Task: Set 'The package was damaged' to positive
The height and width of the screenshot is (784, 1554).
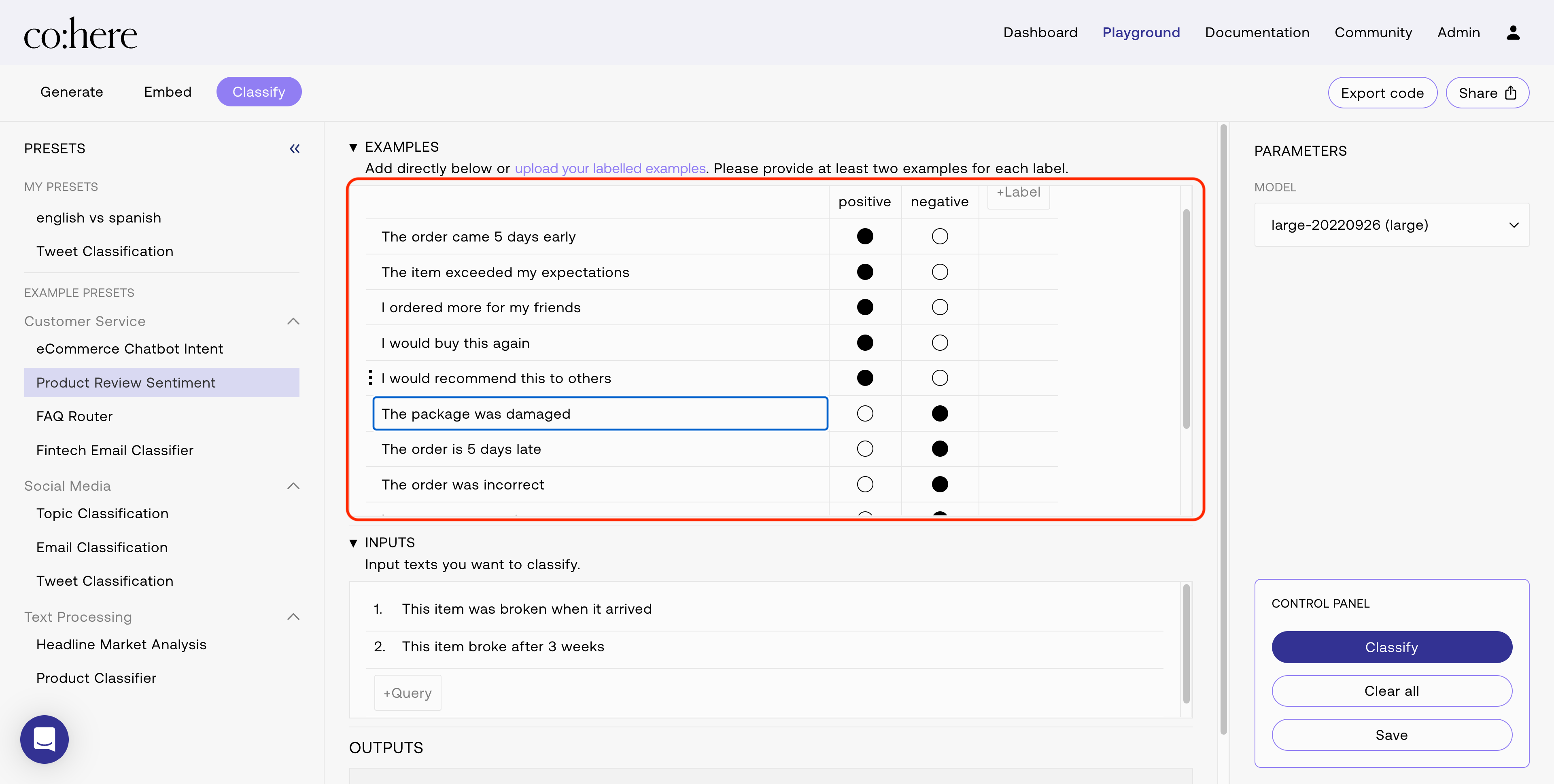Action: [864, 414]
